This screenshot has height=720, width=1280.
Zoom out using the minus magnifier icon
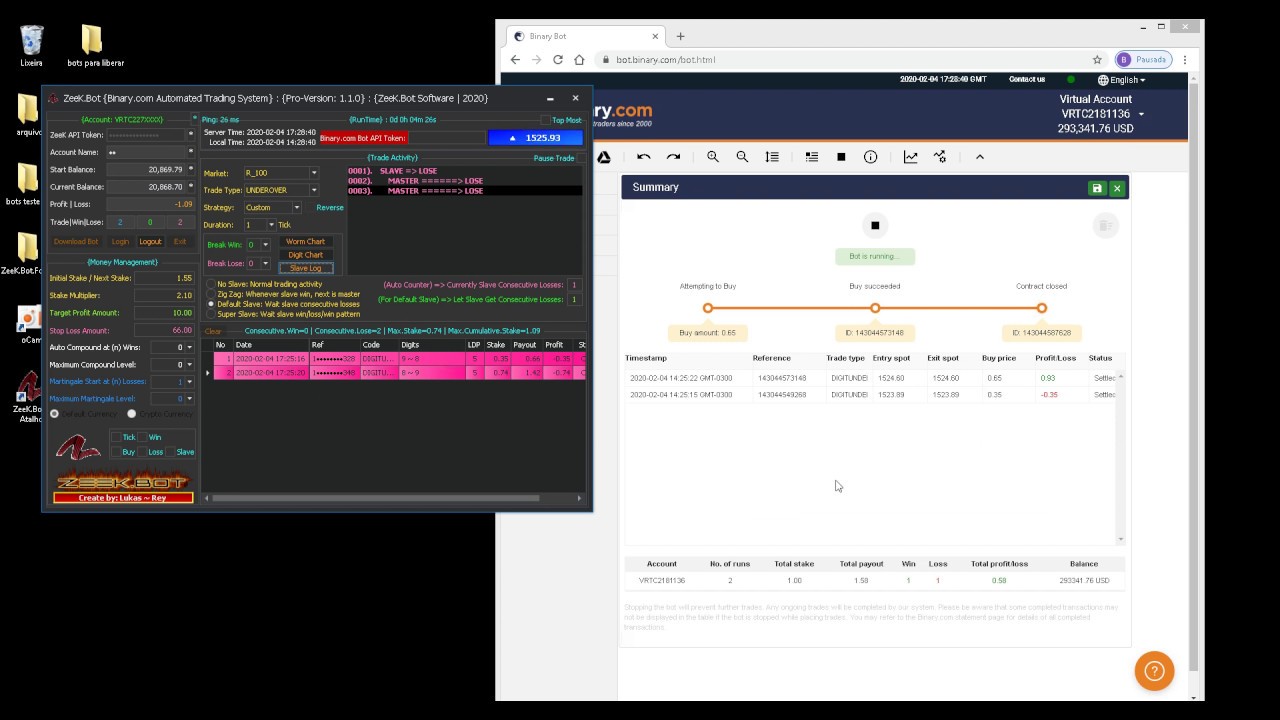[742, 157]
